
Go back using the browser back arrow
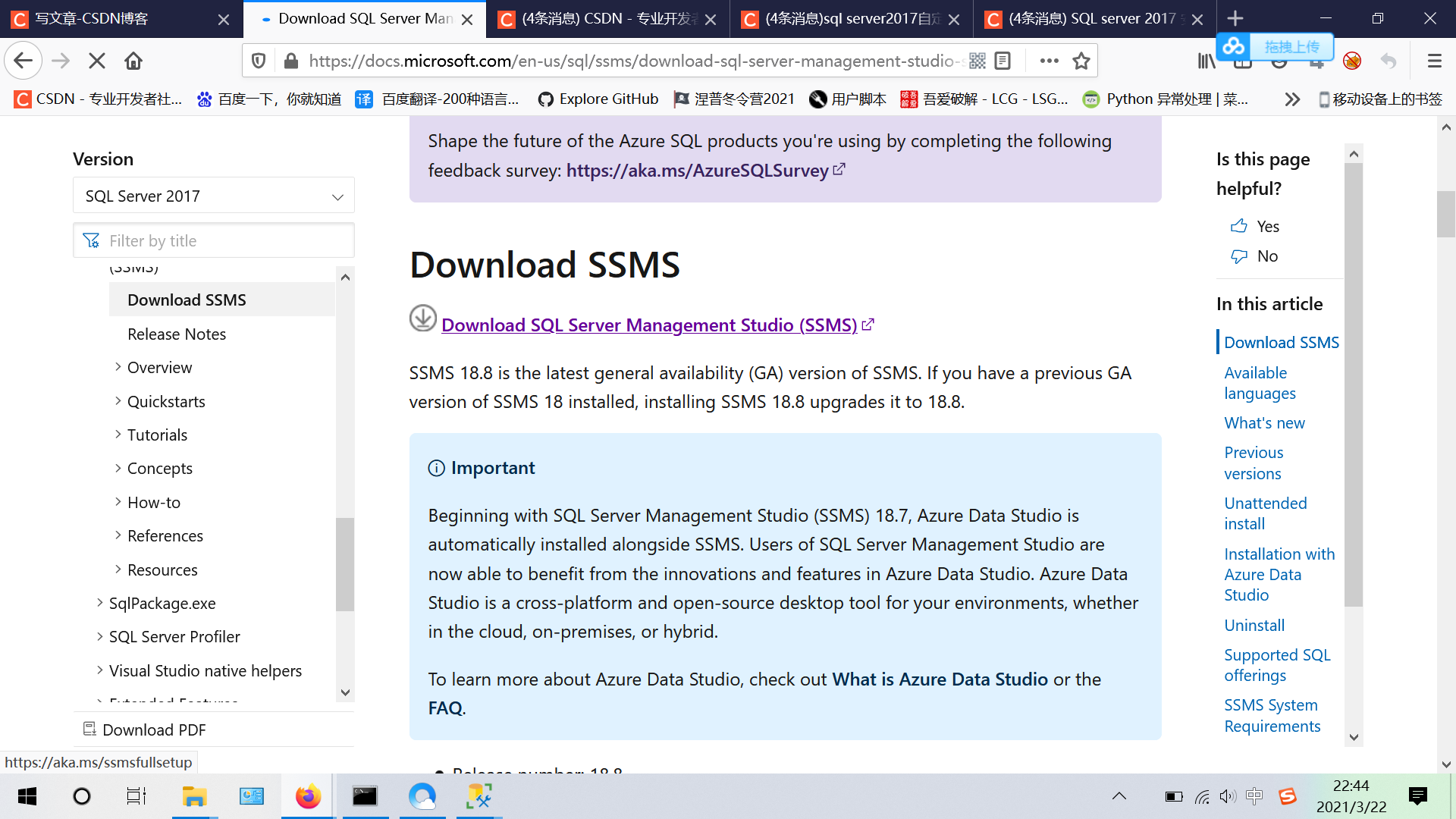point(24,61)
